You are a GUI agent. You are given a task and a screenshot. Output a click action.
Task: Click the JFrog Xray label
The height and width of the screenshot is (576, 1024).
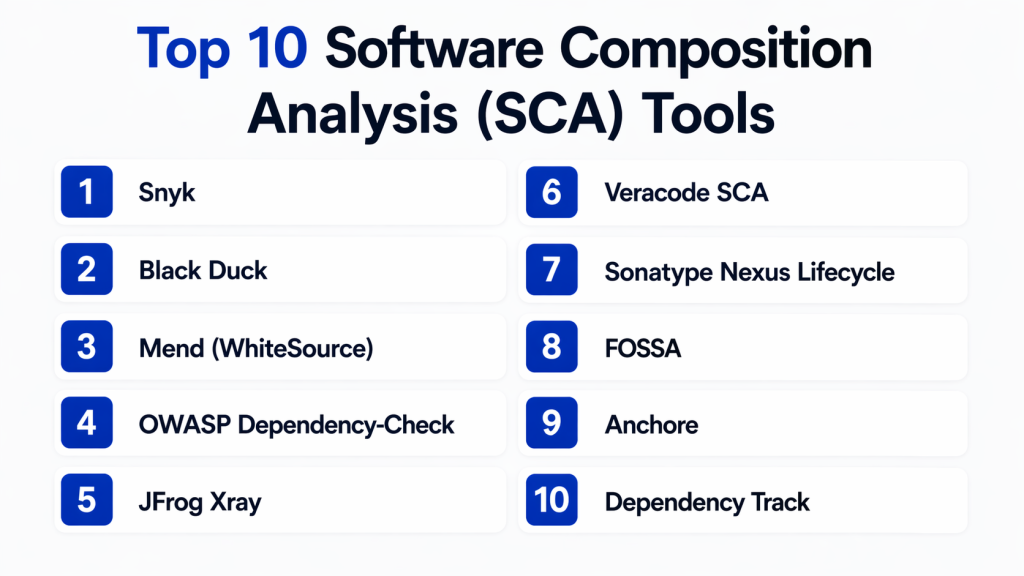pos(199,502)
